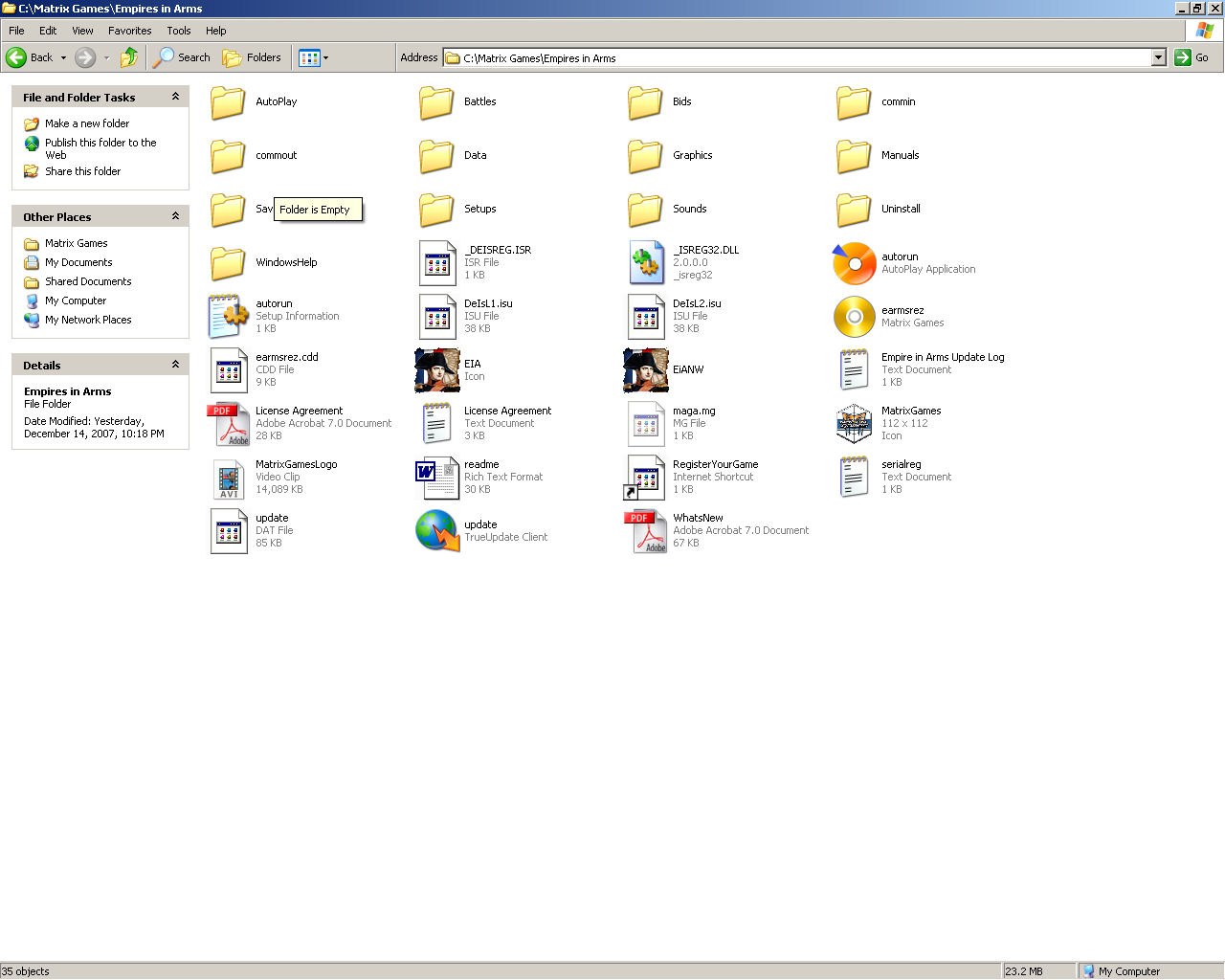The width and height of the screenshot is (1225, 980).
Task: Click inside the Address bar field
Action: [766, 57]
